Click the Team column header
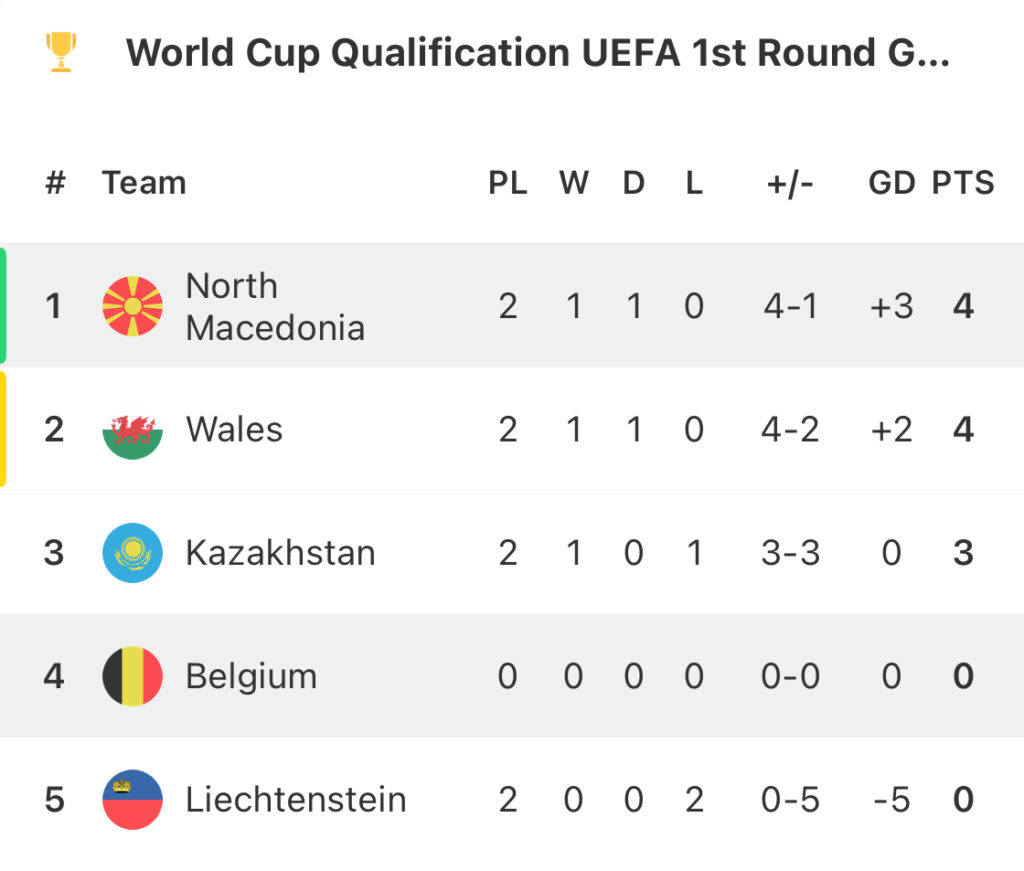 pos(144,183)
